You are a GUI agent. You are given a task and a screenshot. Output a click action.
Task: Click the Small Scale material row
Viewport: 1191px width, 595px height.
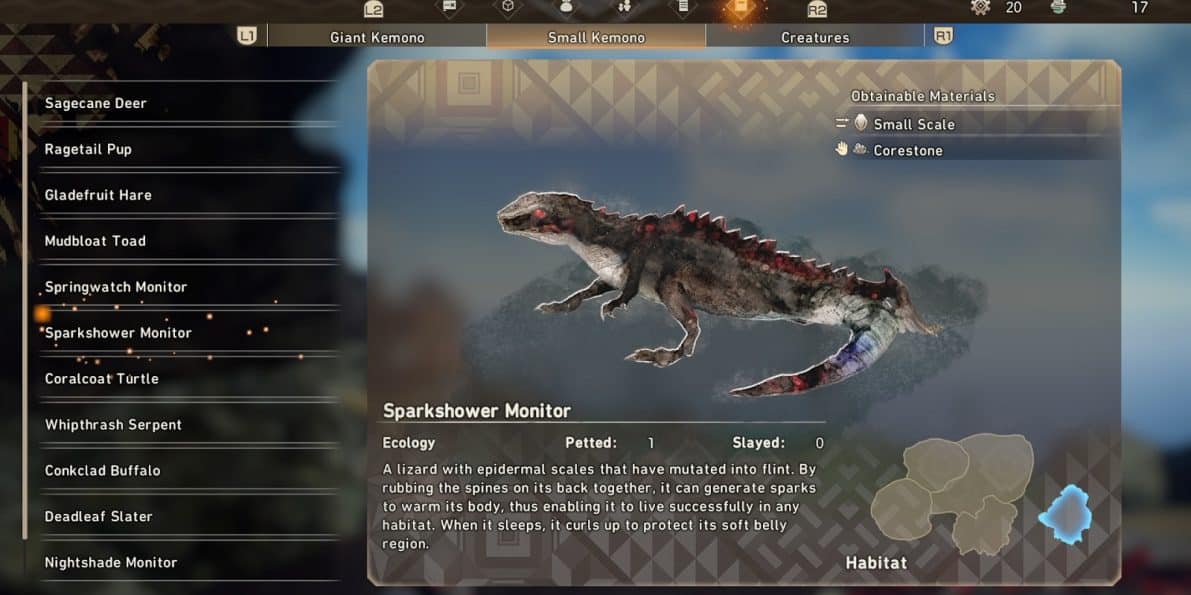point(975,124)
